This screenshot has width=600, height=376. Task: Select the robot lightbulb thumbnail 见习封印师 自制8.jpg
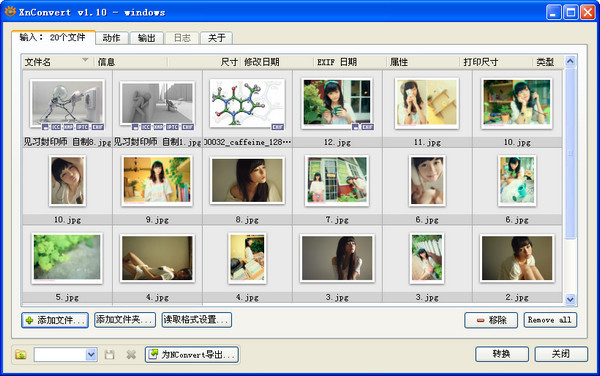tap(67, 104)
